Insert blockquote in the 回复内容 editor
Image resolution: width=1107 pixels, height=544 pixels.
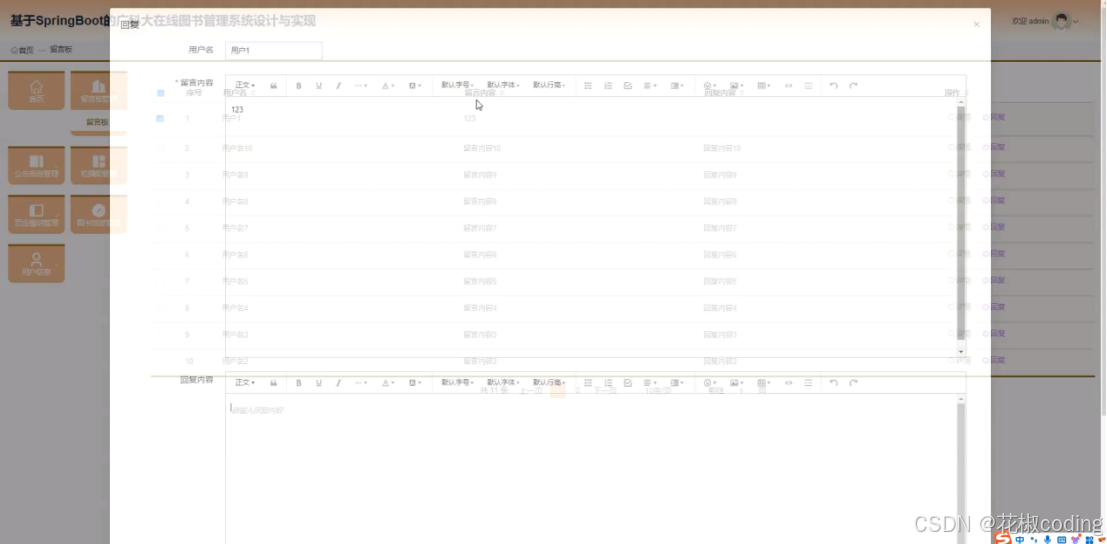click(x=273, y=382)
